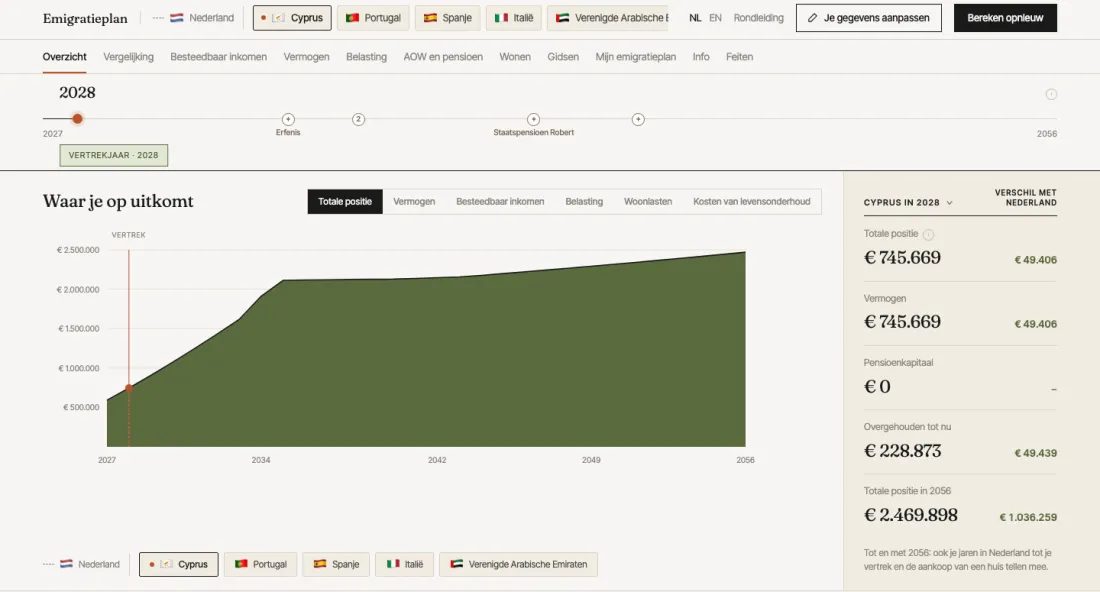The height and width of the screenshot is (592, 1100).
Task: Toggle the Italië chip in the top bar
Action: coord(514,18)
